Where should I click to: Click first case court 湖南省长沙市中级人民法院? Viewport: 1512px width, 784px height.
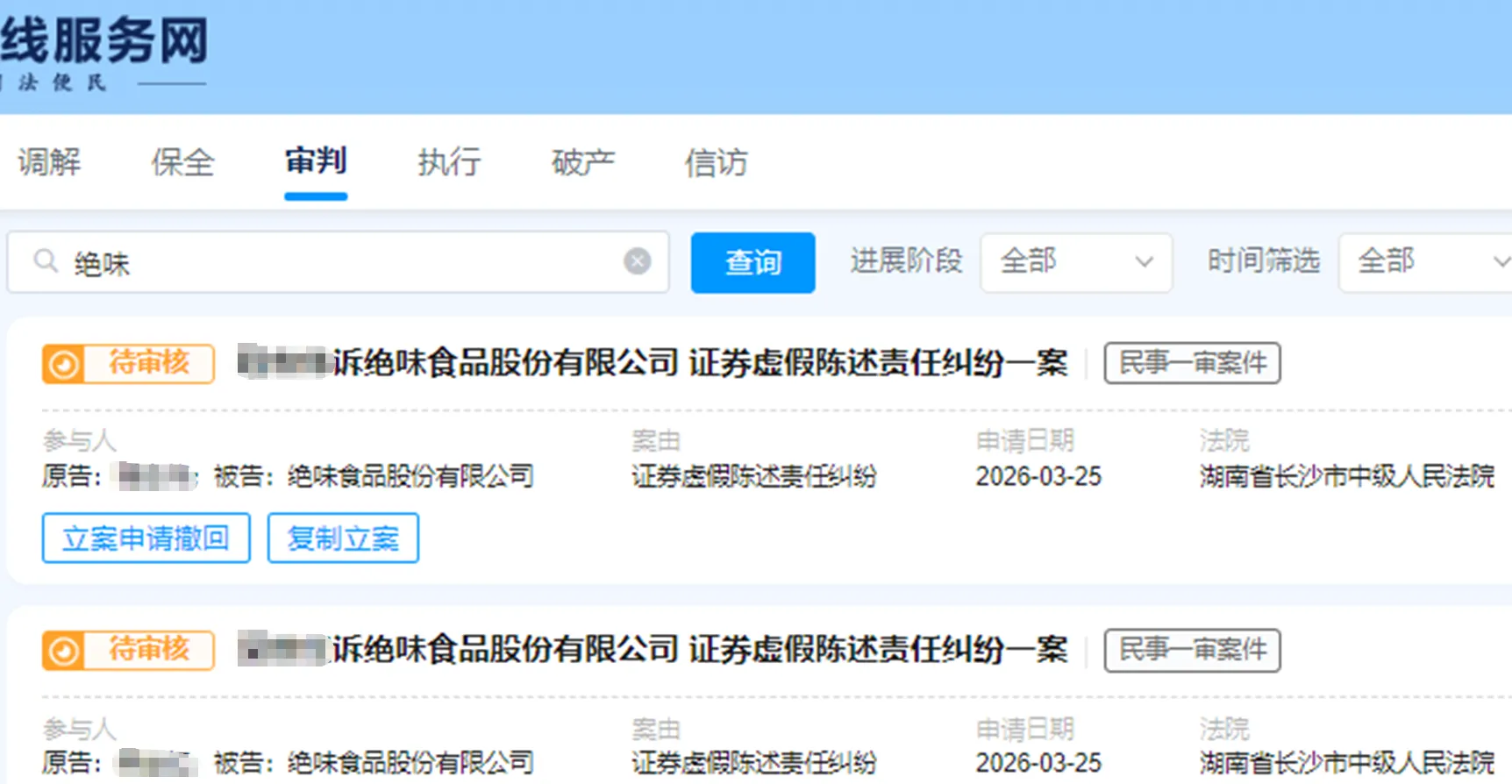click(1347, 476)
